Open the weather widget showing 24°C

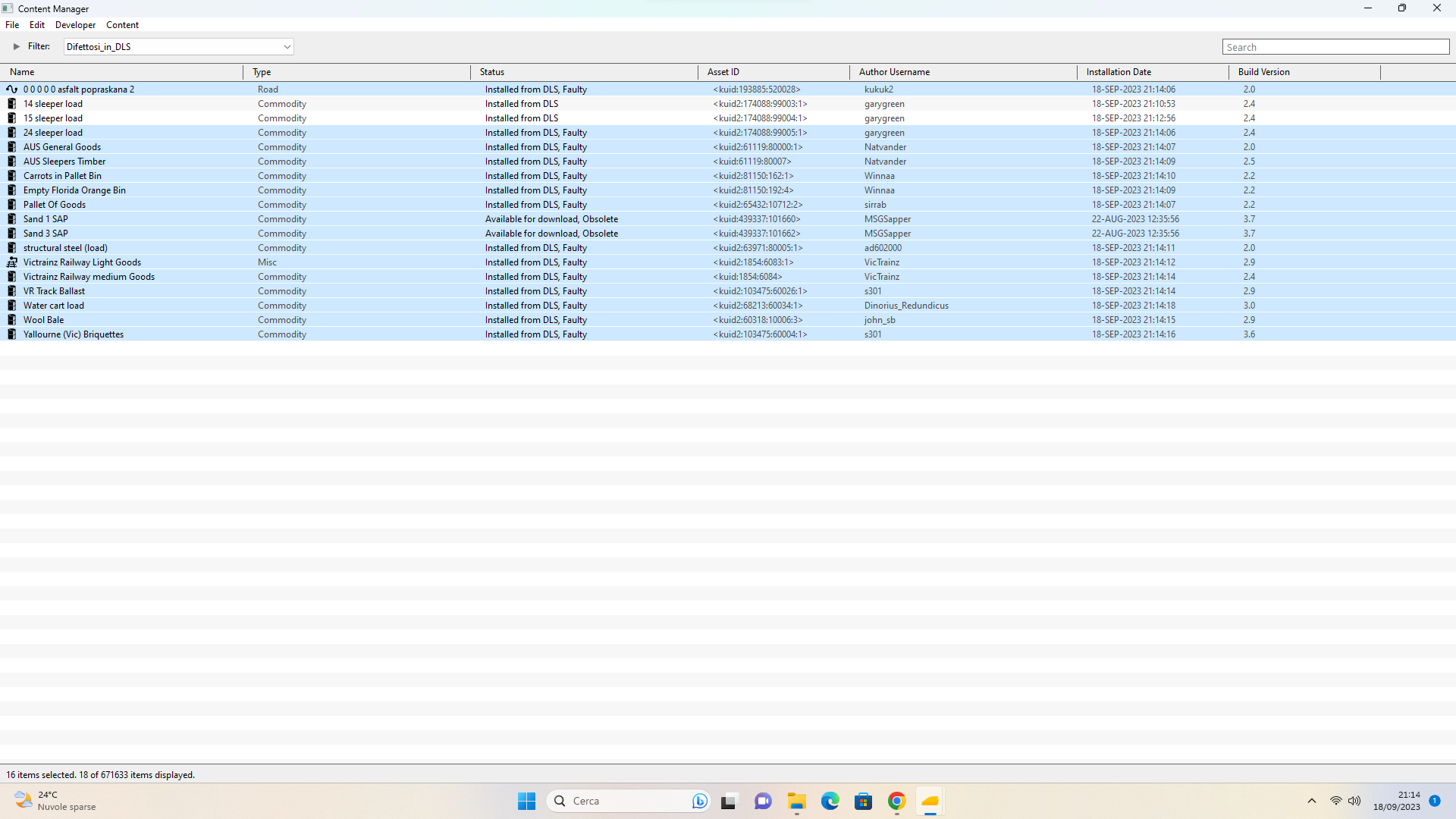click(x=55, y=801)
